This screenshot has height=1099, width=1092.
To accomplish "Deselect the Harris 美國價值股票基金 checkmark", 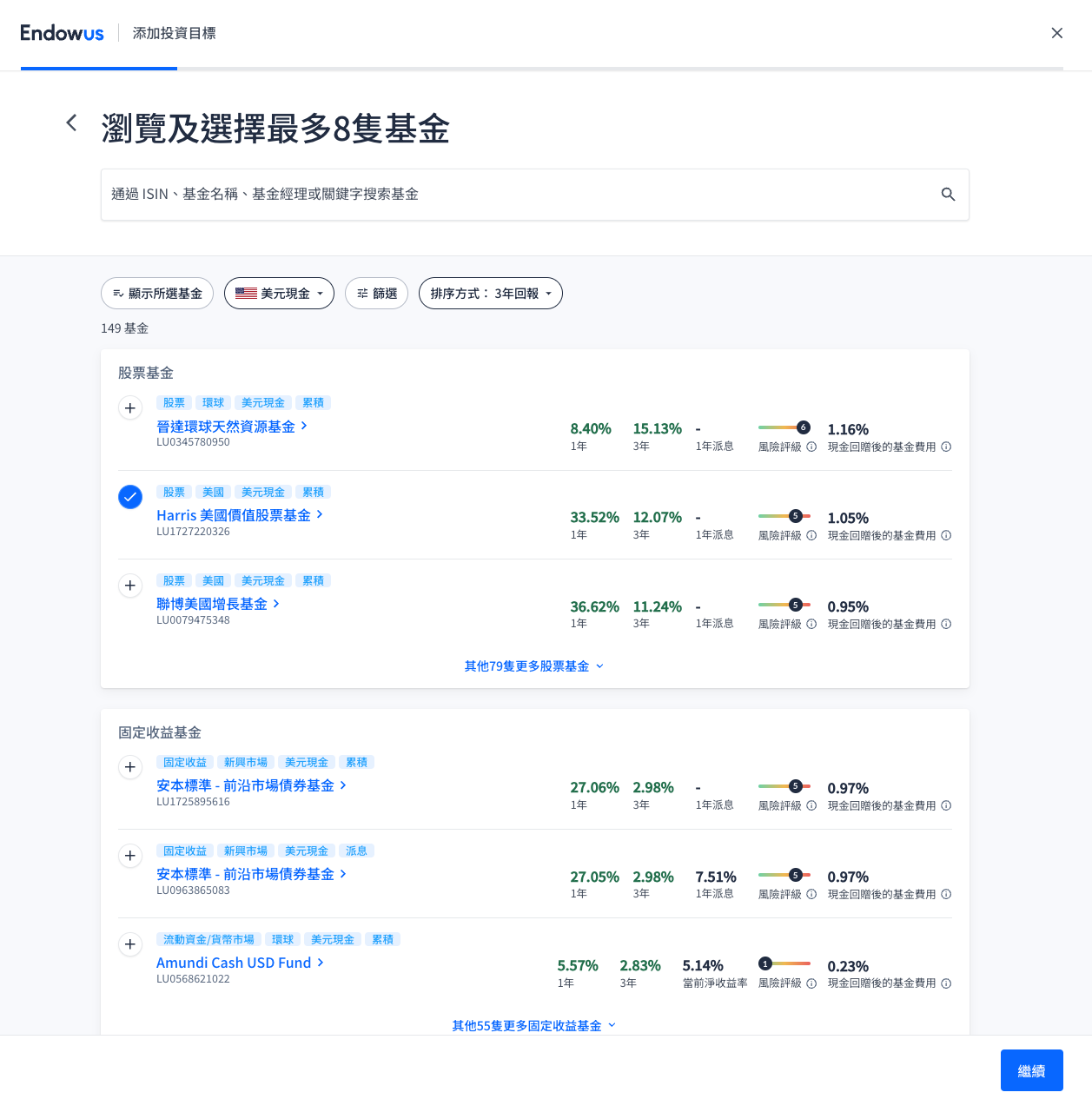I will tap(130, 497).
